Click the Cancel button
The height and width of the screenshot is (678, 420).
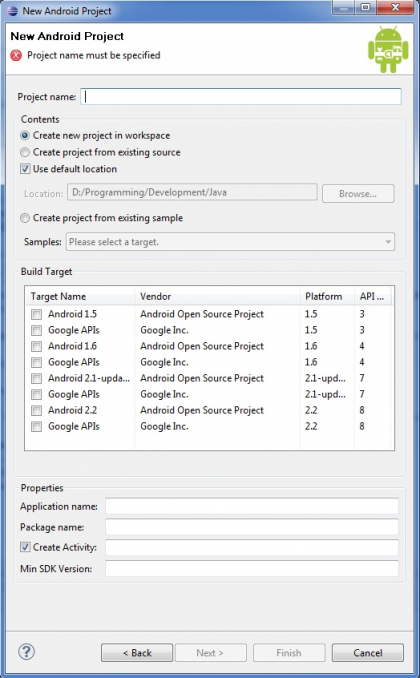pyautogui.click(x=368, y=652)
